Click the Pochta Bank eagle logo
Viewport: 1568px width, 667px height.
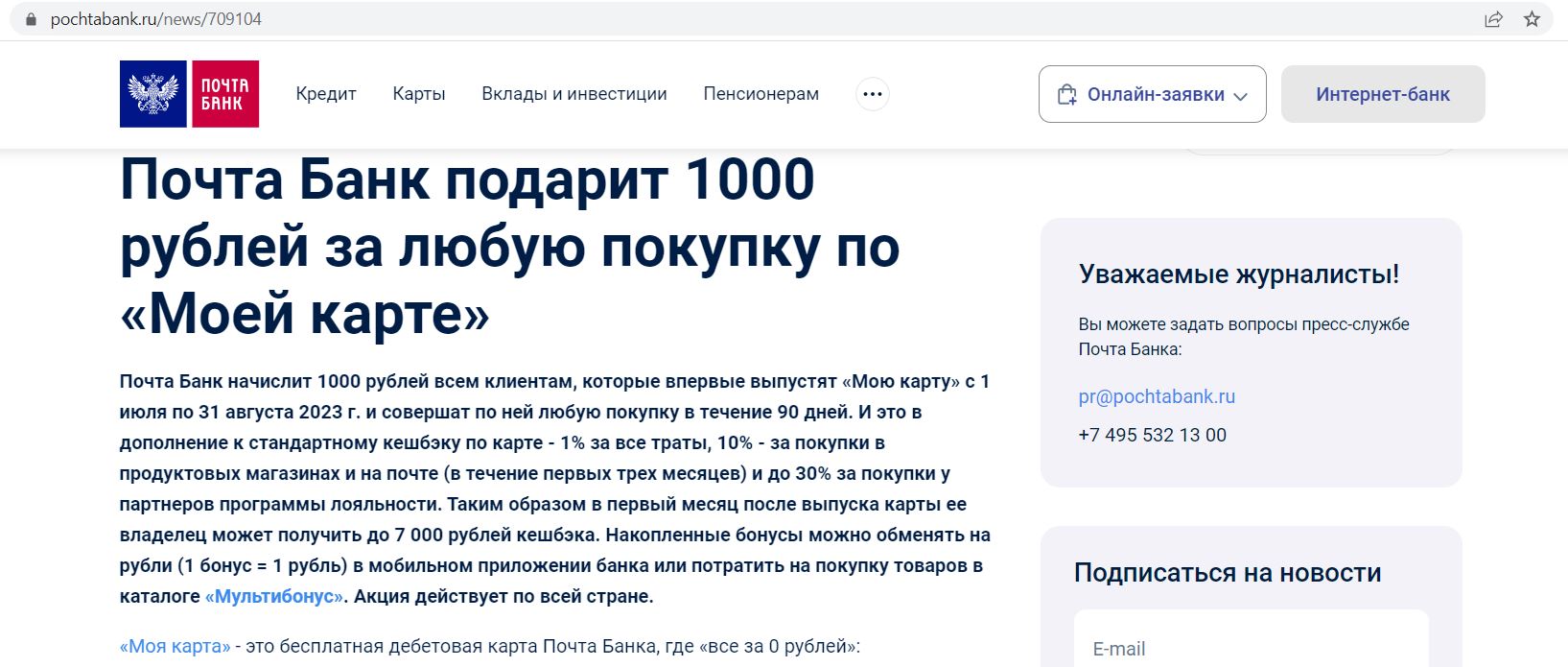pyautogui.click(x=153, y=94)
